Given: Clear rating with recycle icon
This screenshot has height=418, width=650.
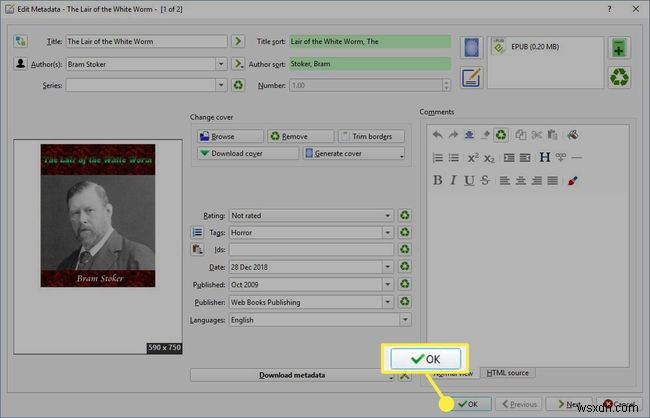Looking at the screenshot, I should pyautogui.click(x=405, y=215).
